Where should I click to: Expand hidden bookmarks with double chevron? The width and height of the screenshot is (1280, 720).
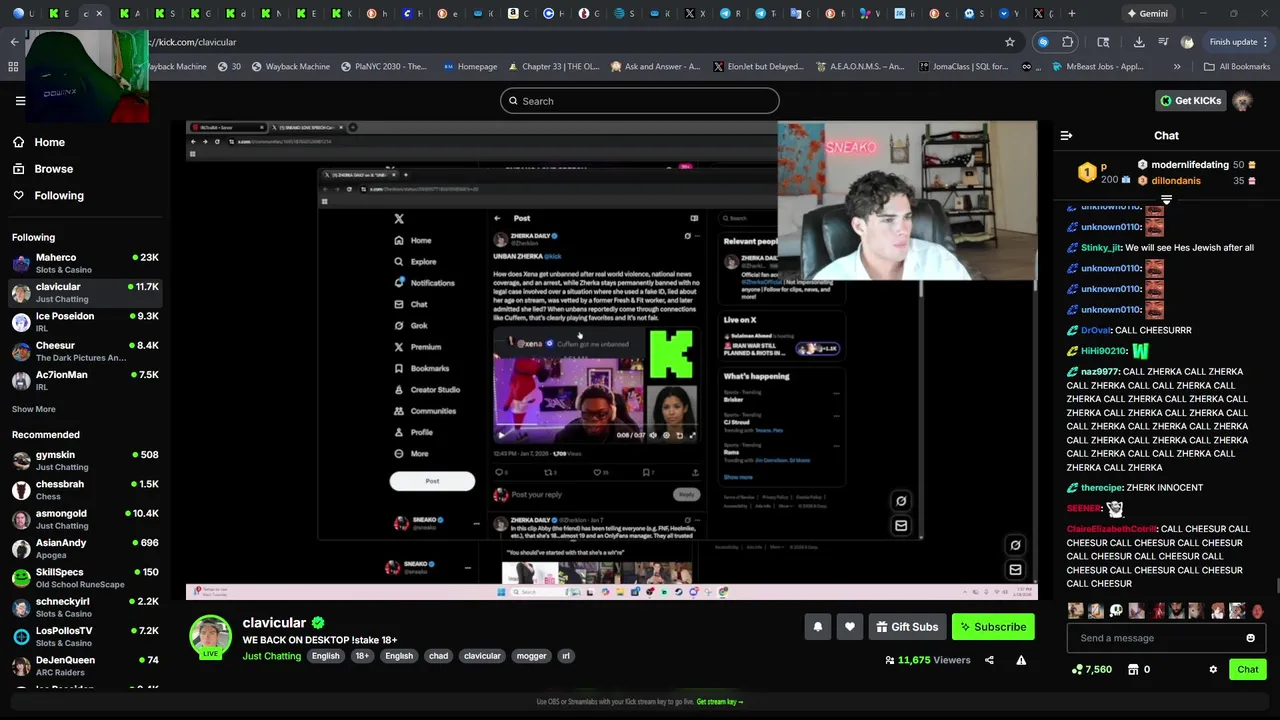(1177, 67)
